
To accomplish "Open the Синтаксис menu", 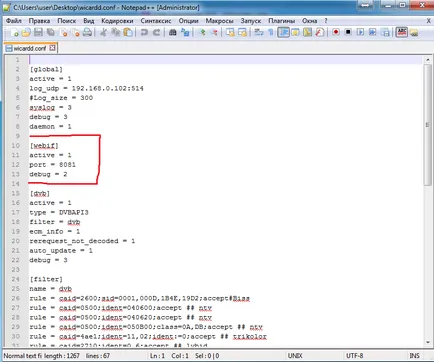I will (156, 21).
